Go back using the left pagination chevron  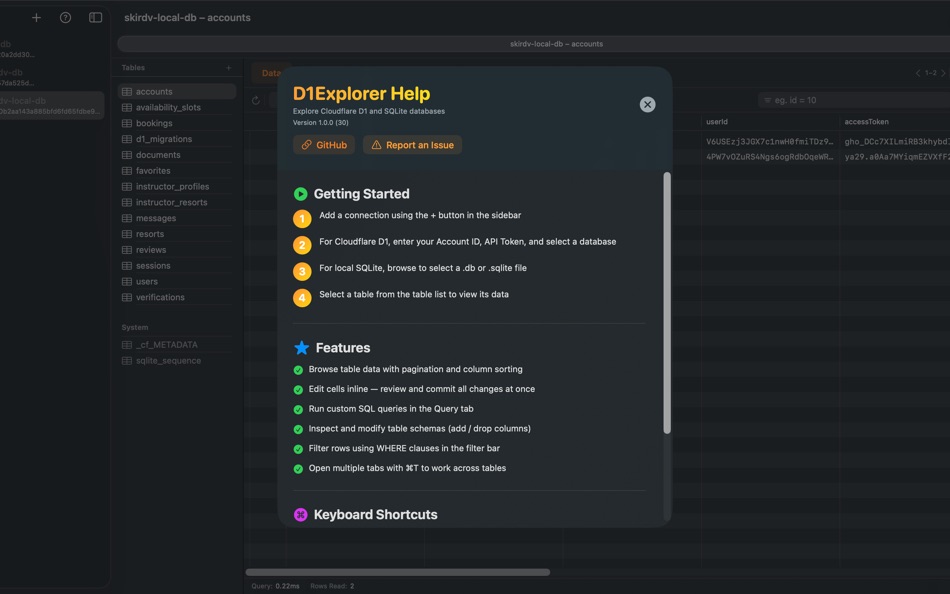[x=917, y=73]
